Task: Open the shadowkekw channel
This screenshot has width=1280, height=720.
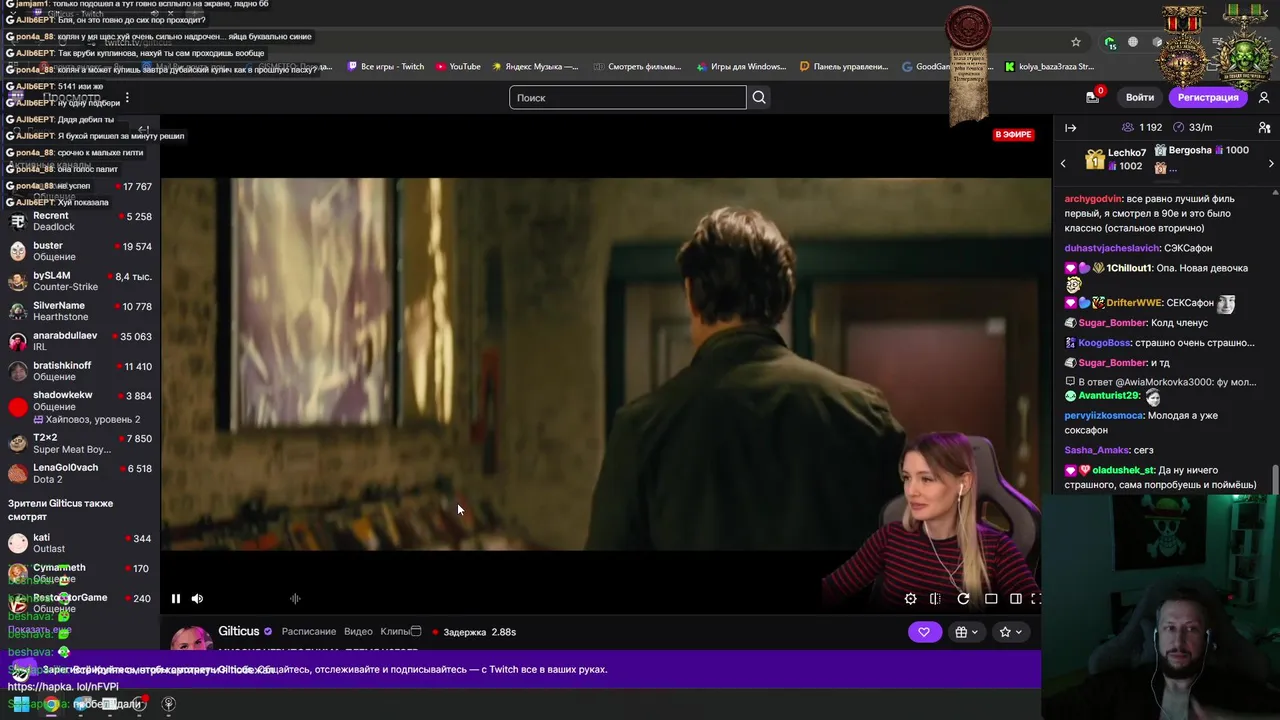Action: pyautogui.click(x=80, y=406)
